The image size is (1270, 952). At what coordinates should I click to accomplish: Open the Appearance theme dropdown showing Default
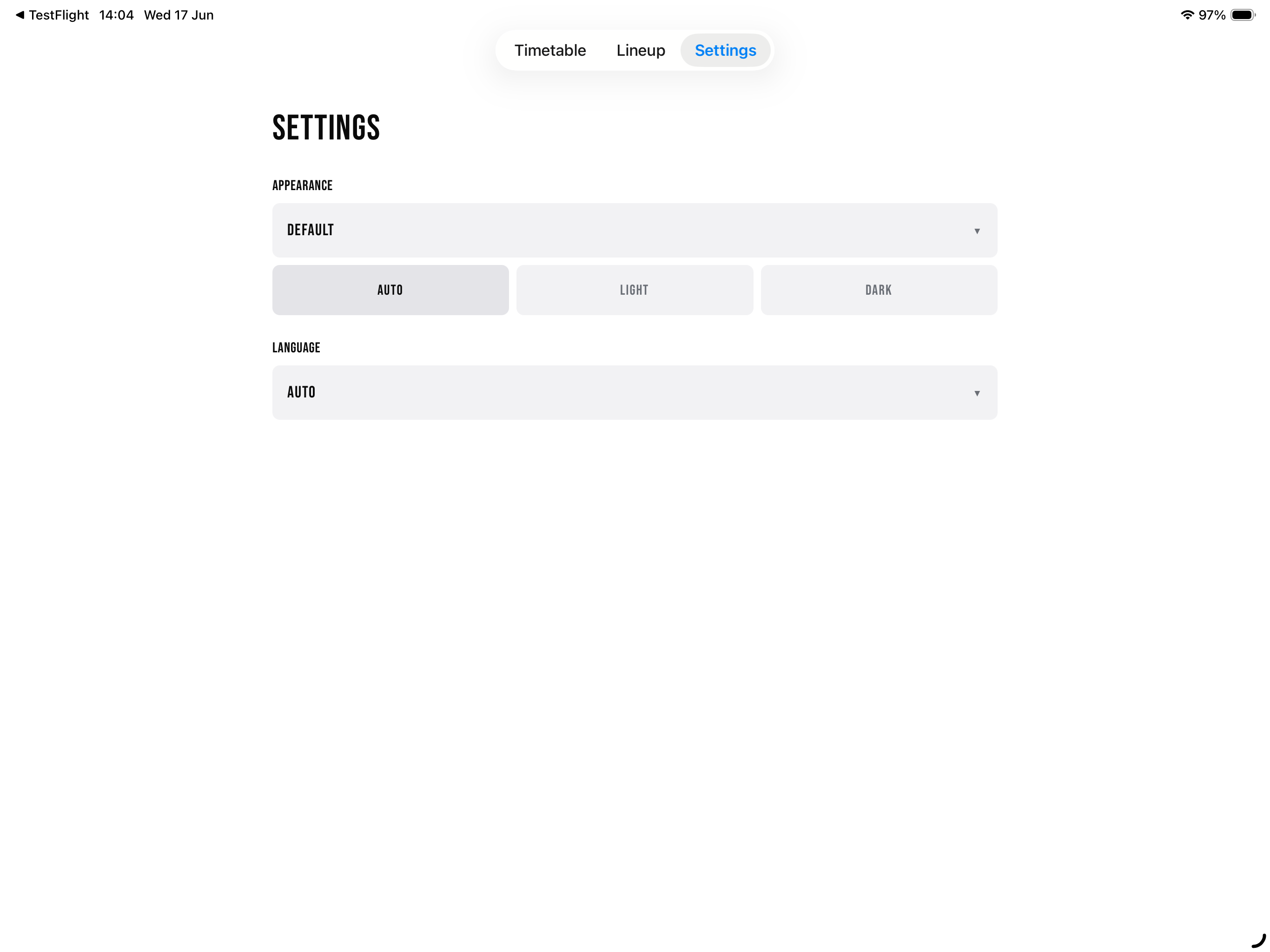635,230
